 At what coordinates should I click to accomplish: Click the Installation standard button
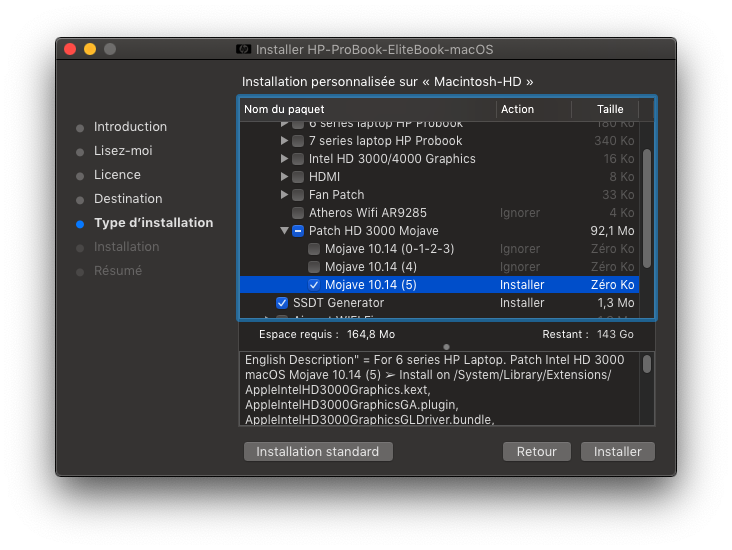[318, 451]
